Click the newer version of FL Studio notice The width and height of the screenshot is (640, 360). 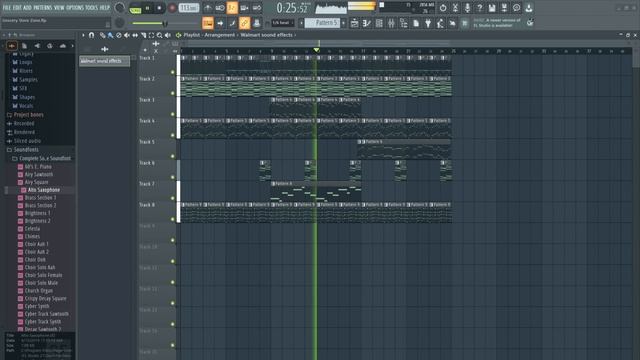[497, 23]
